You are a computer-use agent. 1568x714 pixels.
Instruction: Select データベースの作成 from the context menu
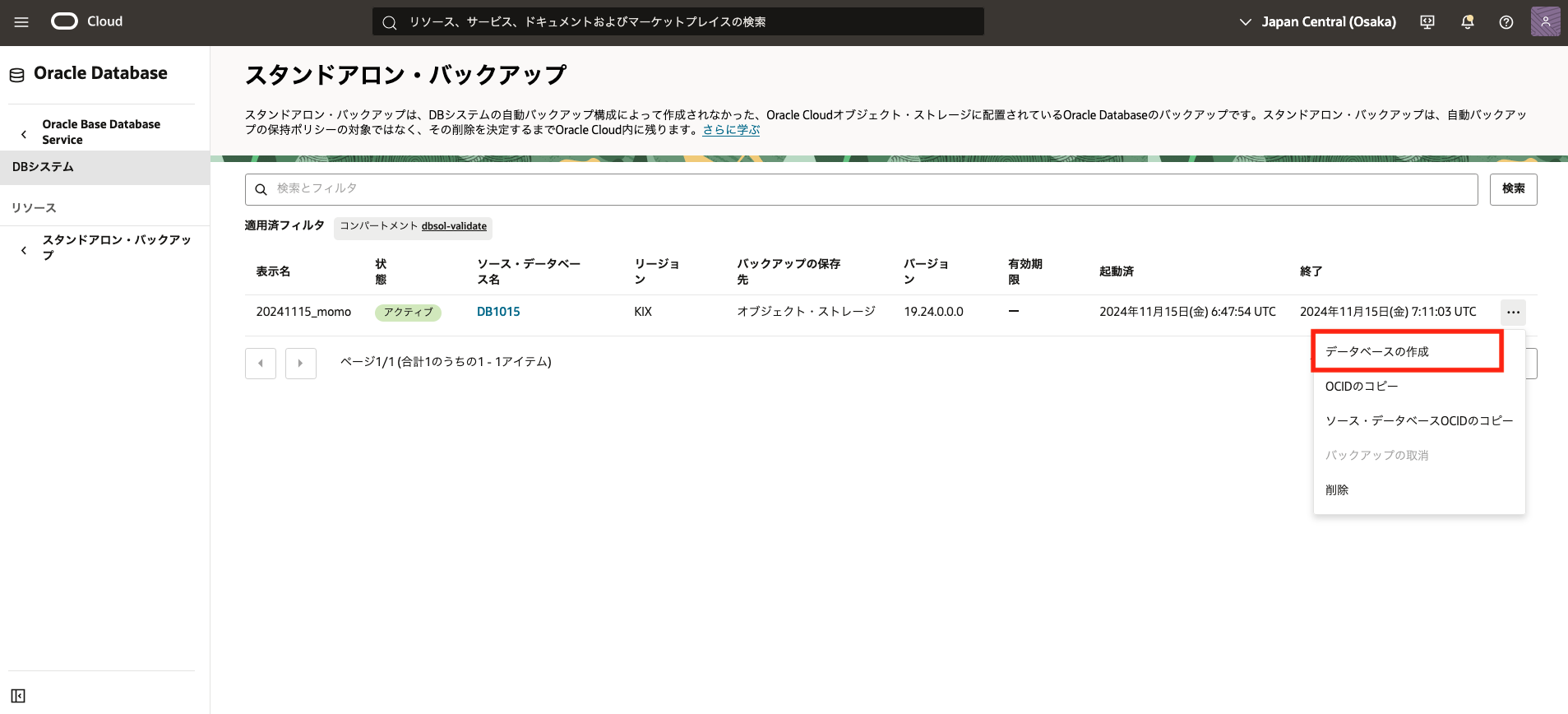pos(1376,352)
